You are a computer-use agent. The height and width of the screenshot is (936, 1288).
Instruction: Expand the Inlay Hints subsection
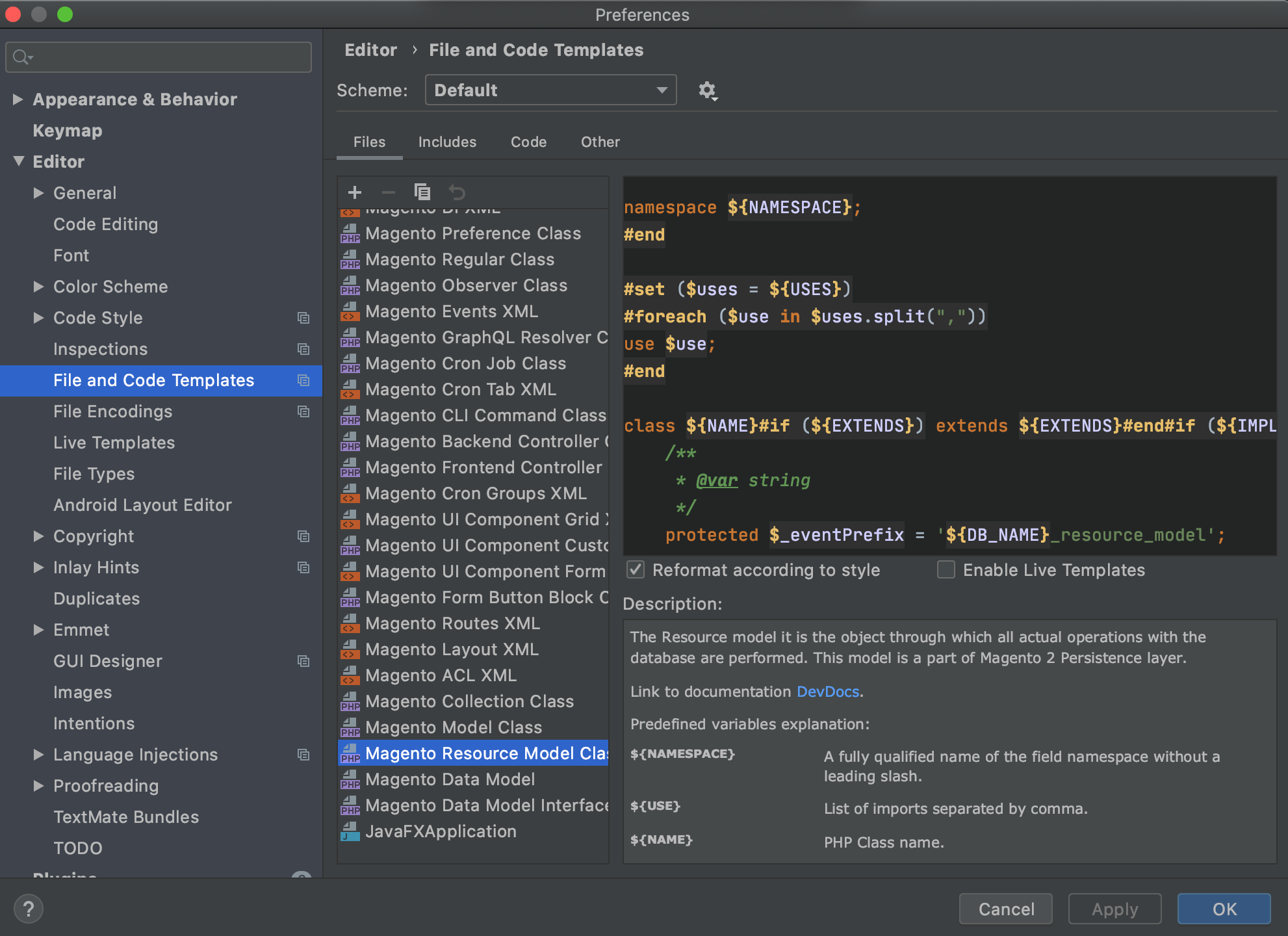click(38, 567)
